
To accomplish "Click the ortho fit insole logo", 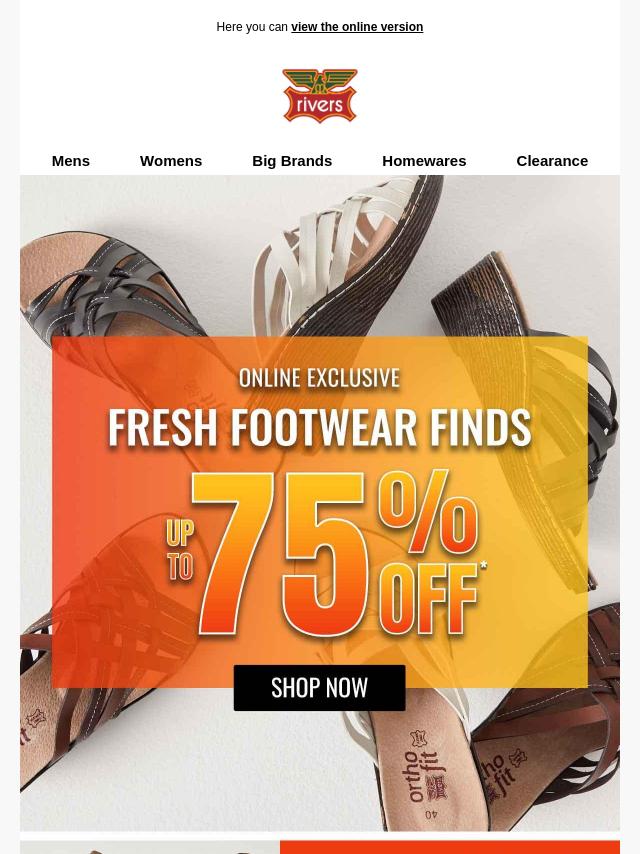I will click(424, 773).
